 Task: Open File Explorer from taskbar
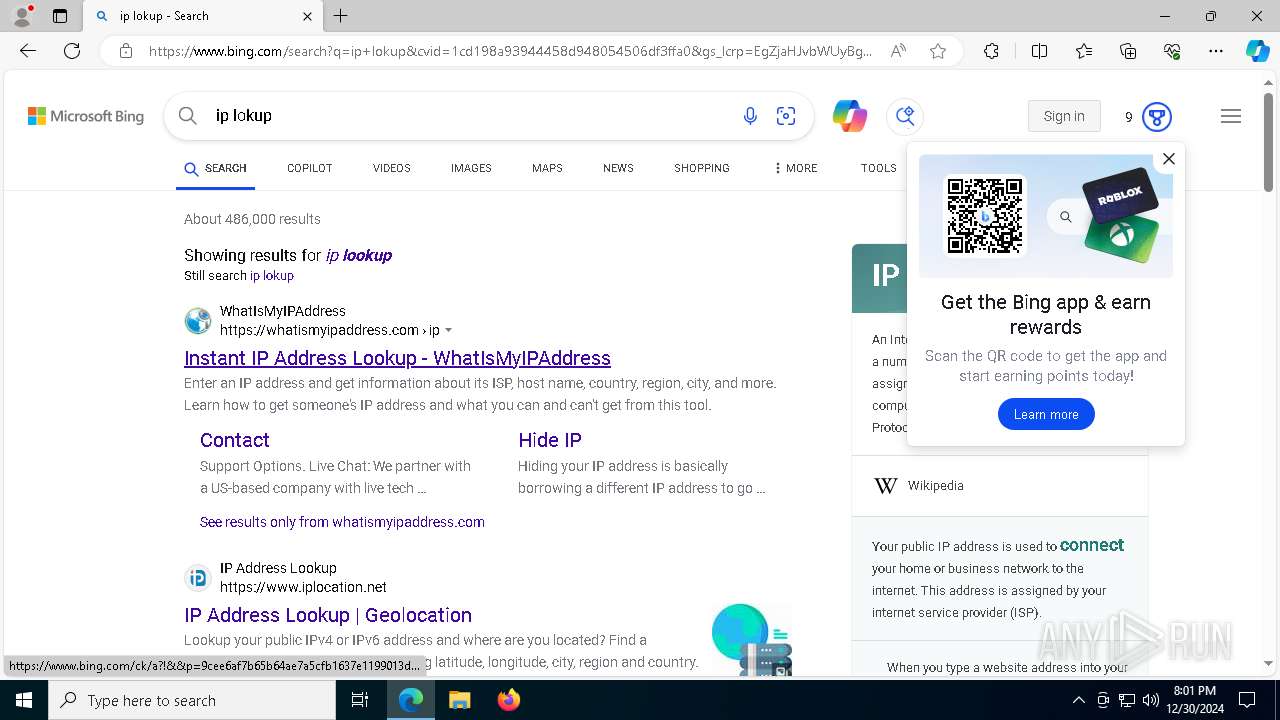click(x=459, y=700)
